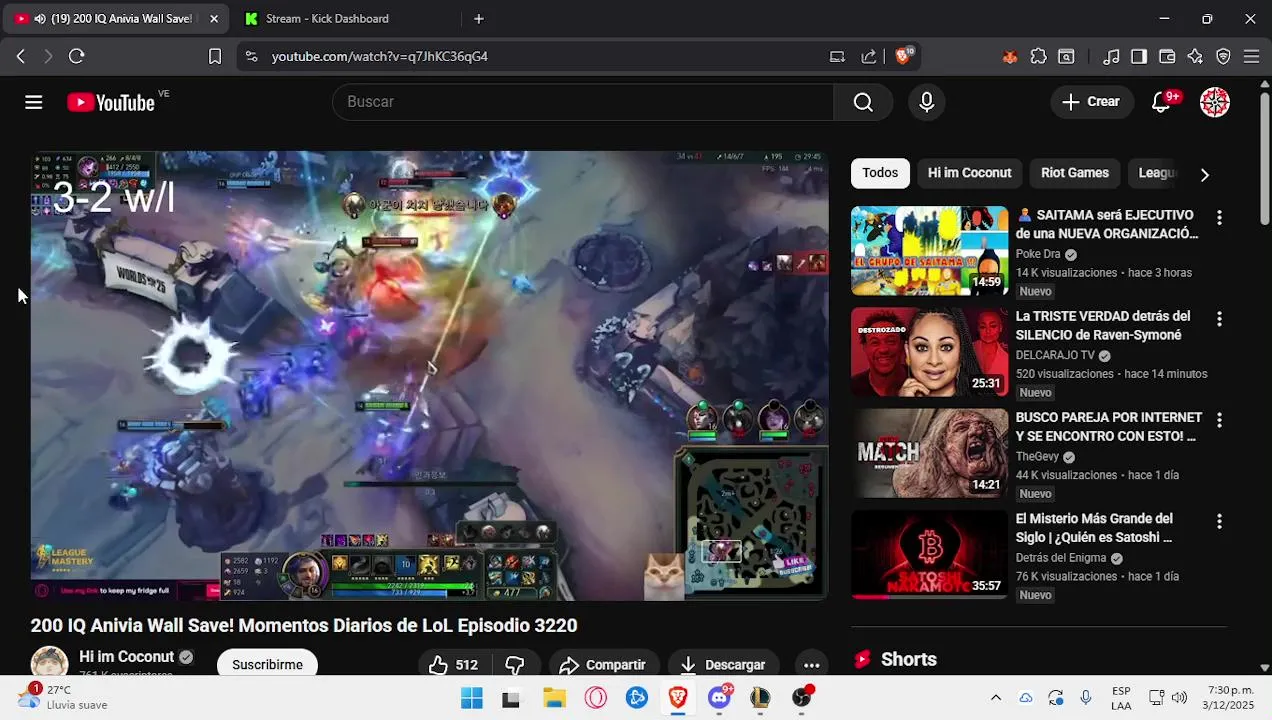The image size is (1272, 720).
Task: Click in the Buscar search field
Action: (582, 102)
